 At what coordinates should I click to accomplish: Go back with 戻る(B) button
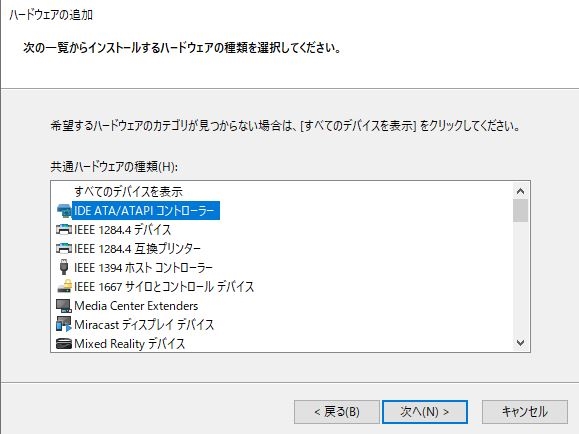[x=337, y=412]
